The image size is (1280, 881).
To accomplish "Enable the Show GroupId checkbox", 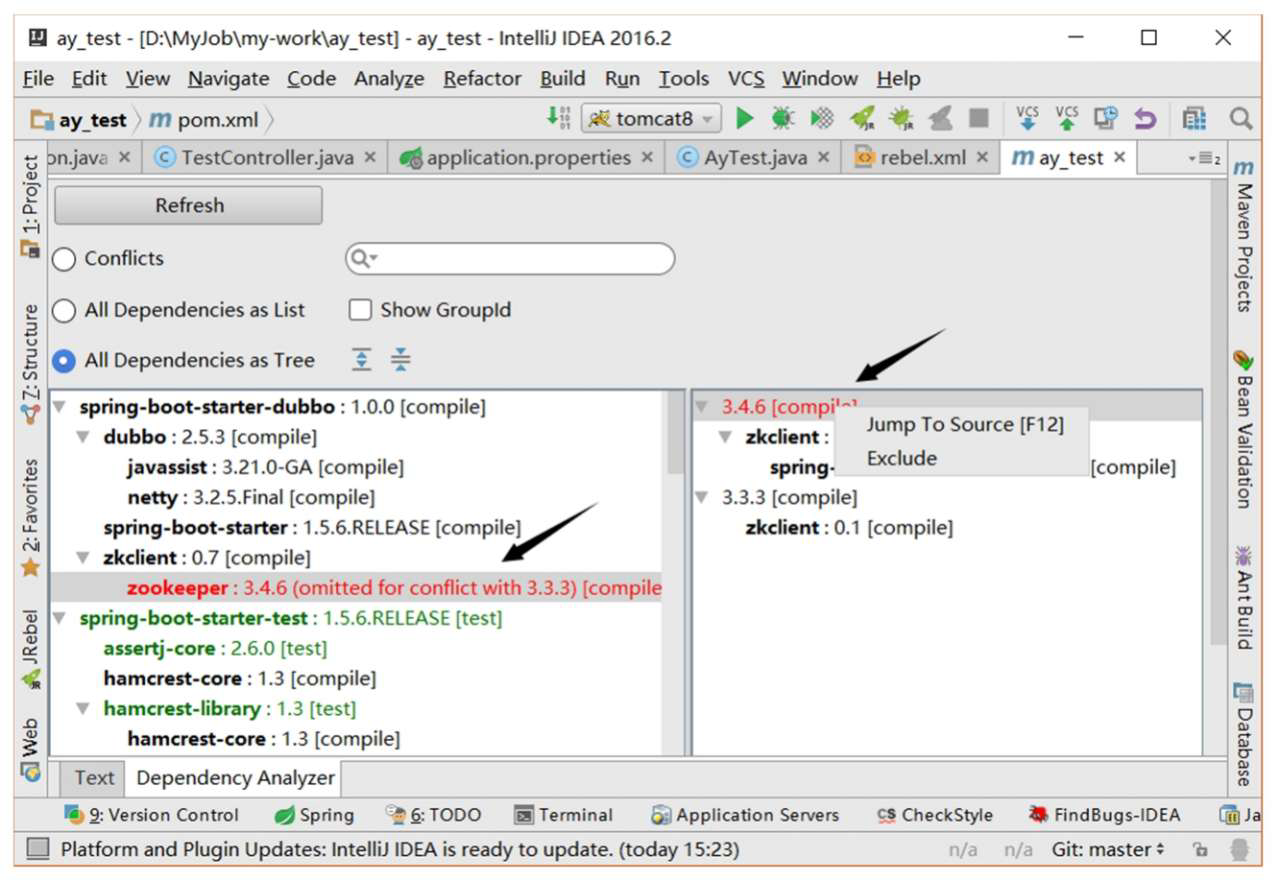I will (360, 310).
